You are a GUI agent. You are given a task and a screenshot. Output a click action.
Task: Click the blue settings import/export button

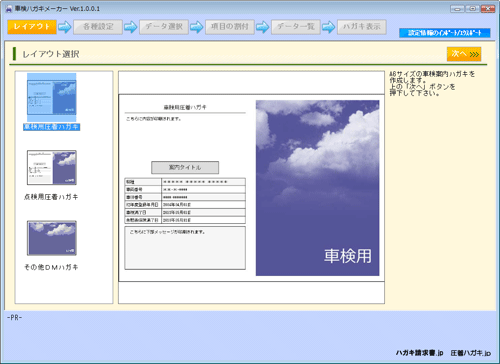coord(445,33)
